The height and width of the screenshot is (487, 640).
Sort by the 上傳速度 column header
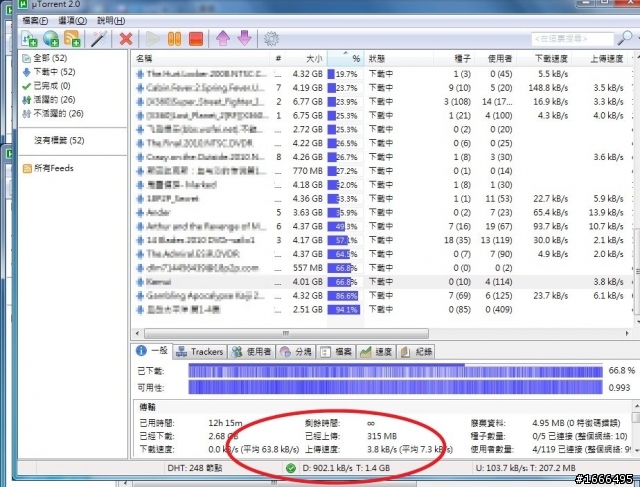click(600, 59)
